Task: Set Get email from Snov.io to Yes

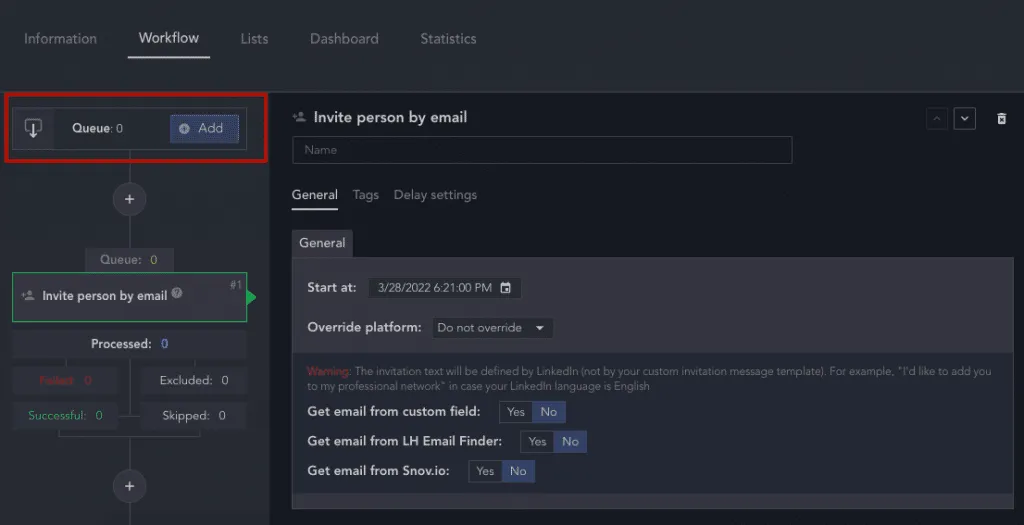Action: click(485, 471)
